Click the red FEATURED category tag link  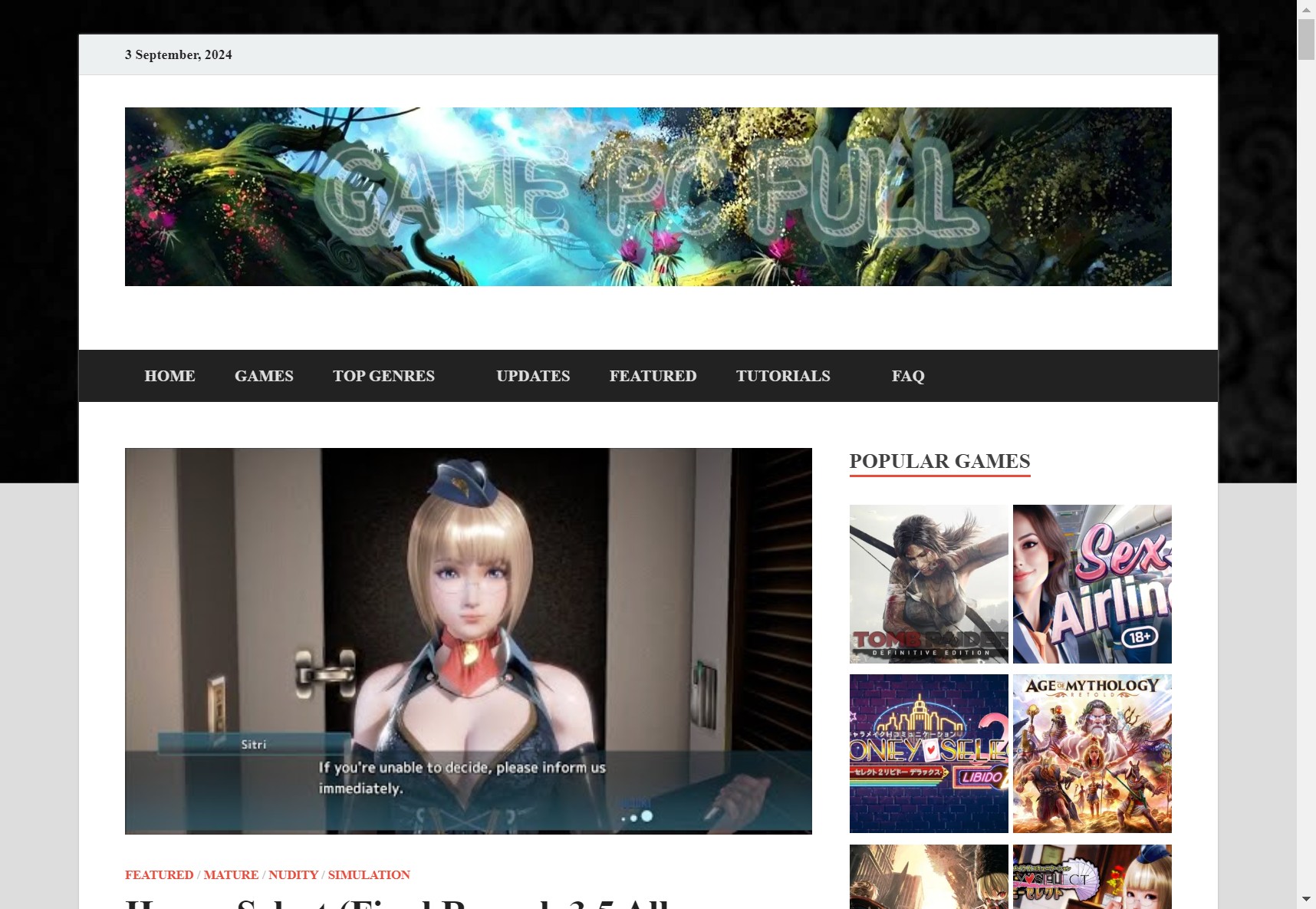[x=159, y=874]
